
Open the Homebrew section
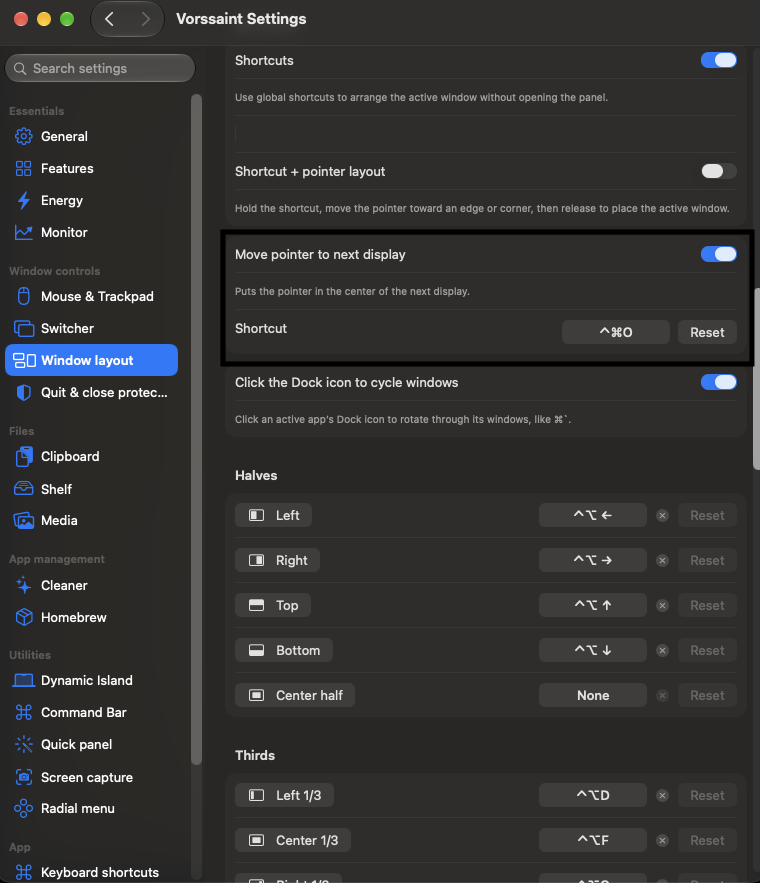click(91, 617)
